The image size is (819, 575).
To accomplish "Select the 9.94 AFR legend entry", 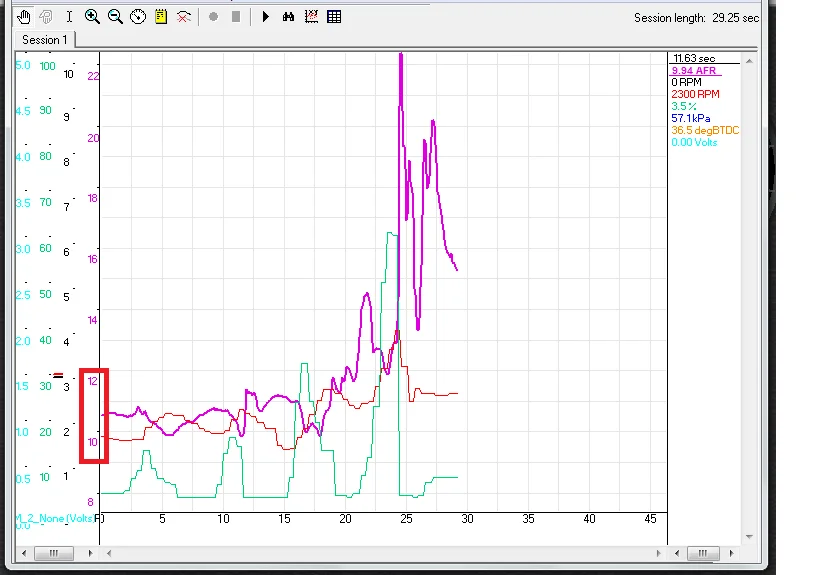I will click(694, 71).
